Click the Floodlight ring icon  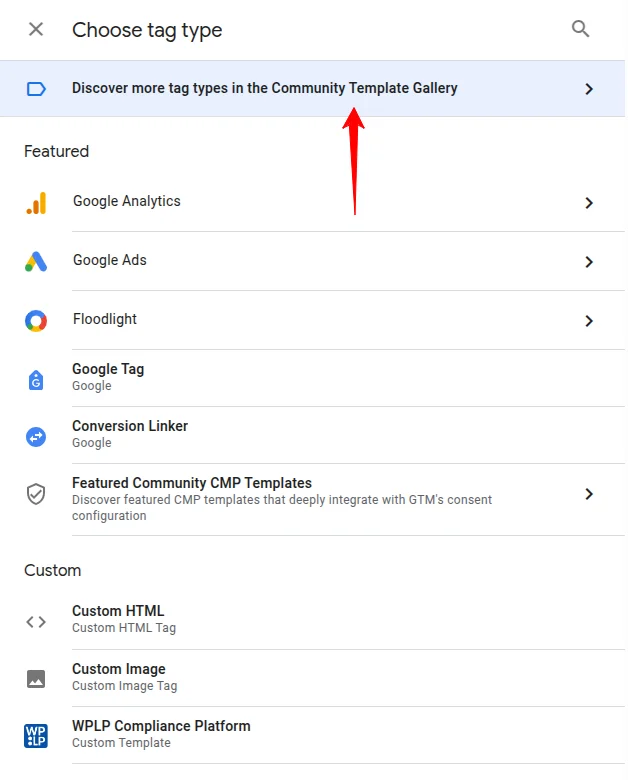pyautogui.click(x=36, y=321)
